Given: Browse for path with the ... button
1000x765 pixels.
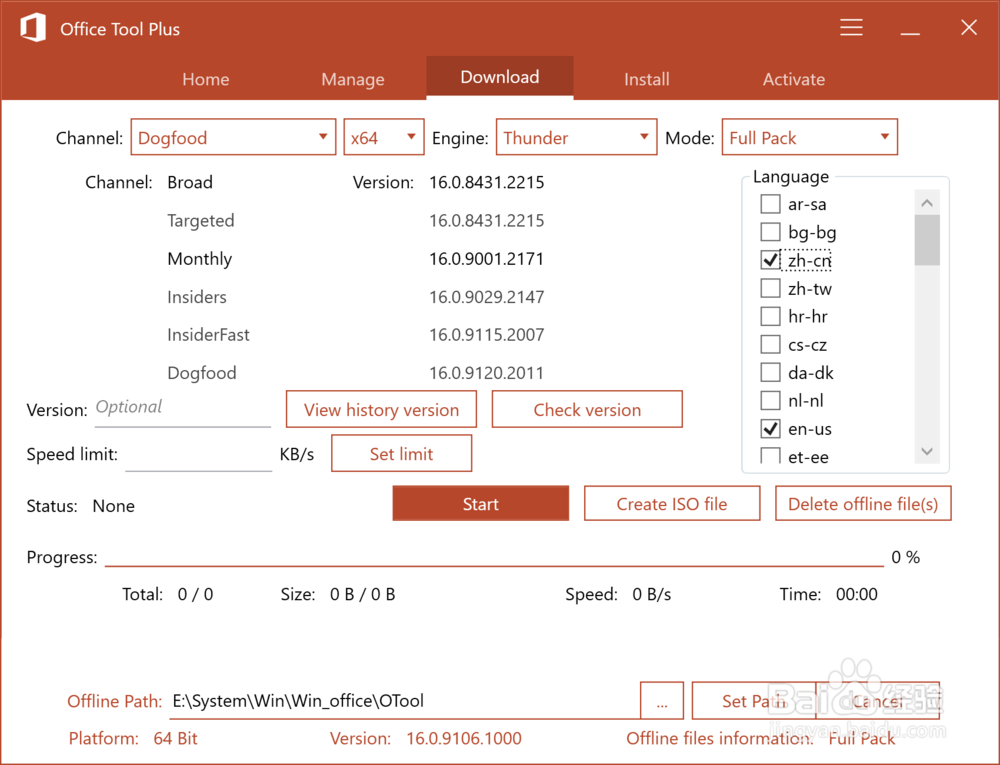Looking at the screenshot, I should coord(662,701).
